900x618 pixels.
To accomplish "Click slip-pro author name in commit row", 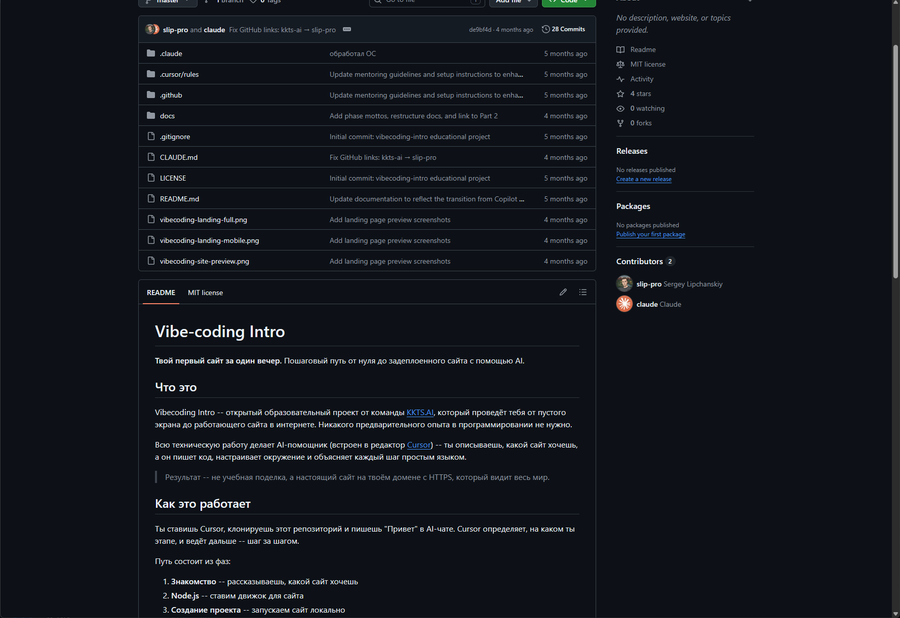I will (x=175, y=29).
